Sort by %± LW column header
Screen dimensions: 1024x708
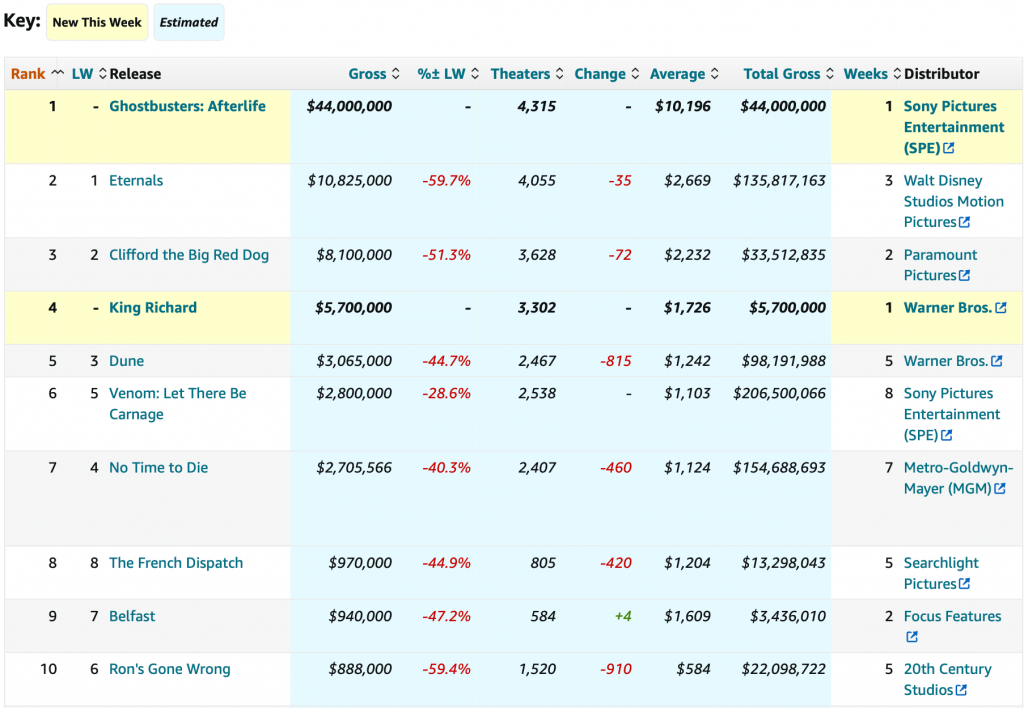pyautogui.click(x=441, y=74)
